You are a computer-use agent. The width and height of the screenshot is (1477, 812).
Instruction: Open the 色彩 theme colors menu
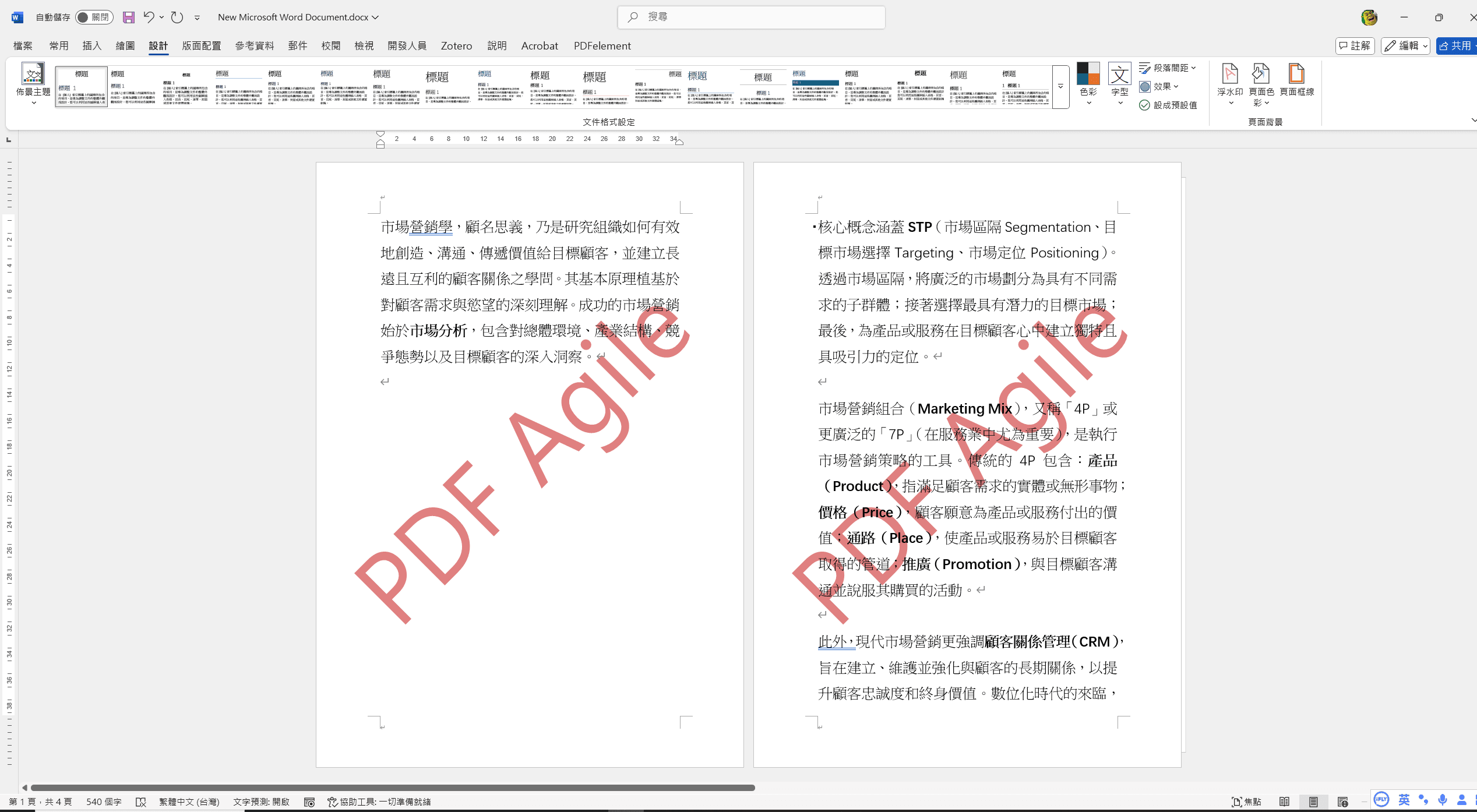[1088, 84]
